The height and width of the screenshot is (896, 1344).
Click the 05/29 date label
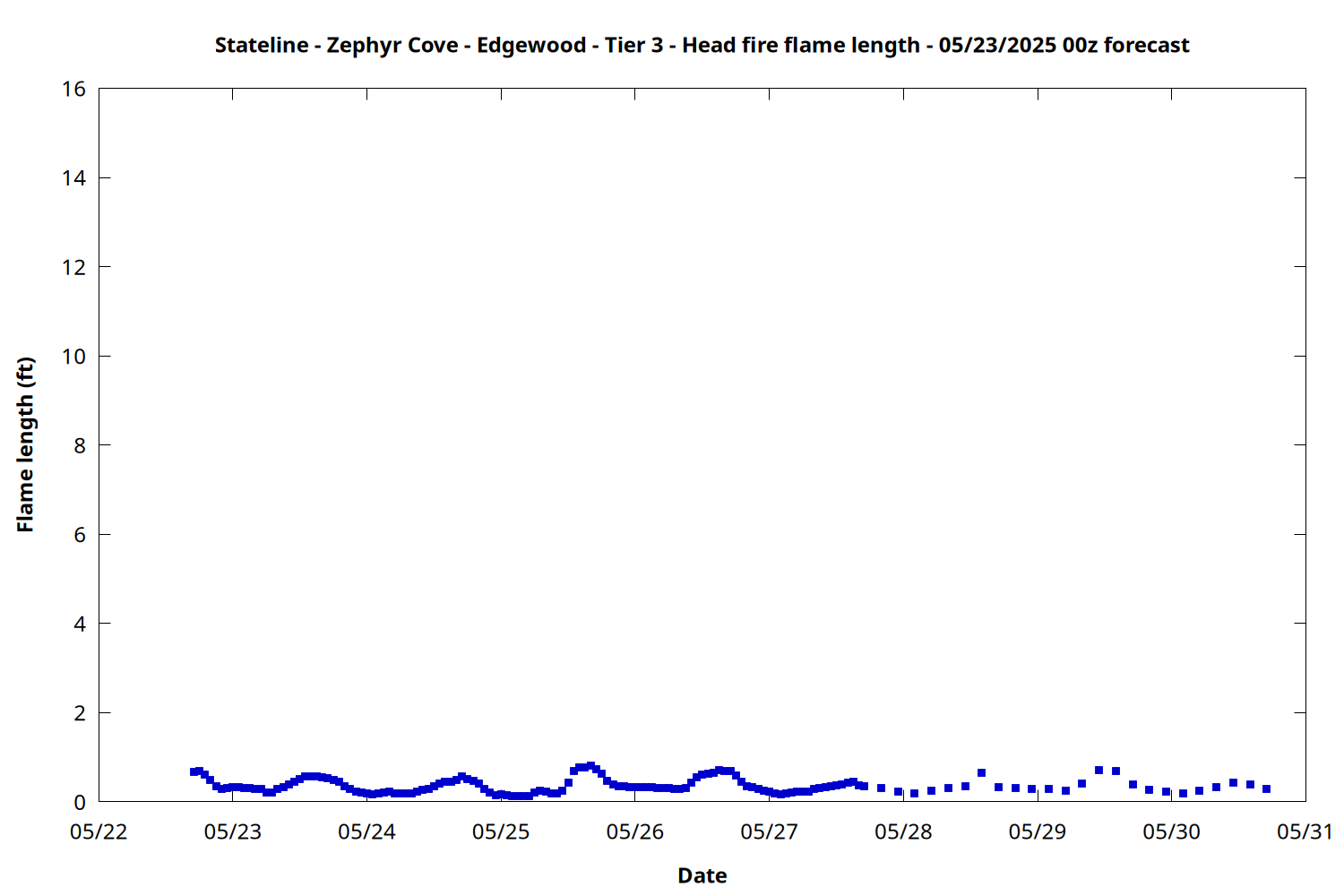pyautogui.click(x=1038, y=831)
